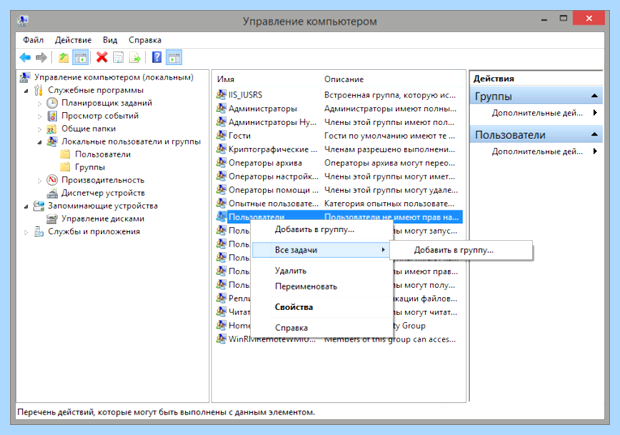Toggle the Show/Hide console tree icon
Image resolution: width=620 pixels, height=435 pixels.
click(x=81, y=58)
